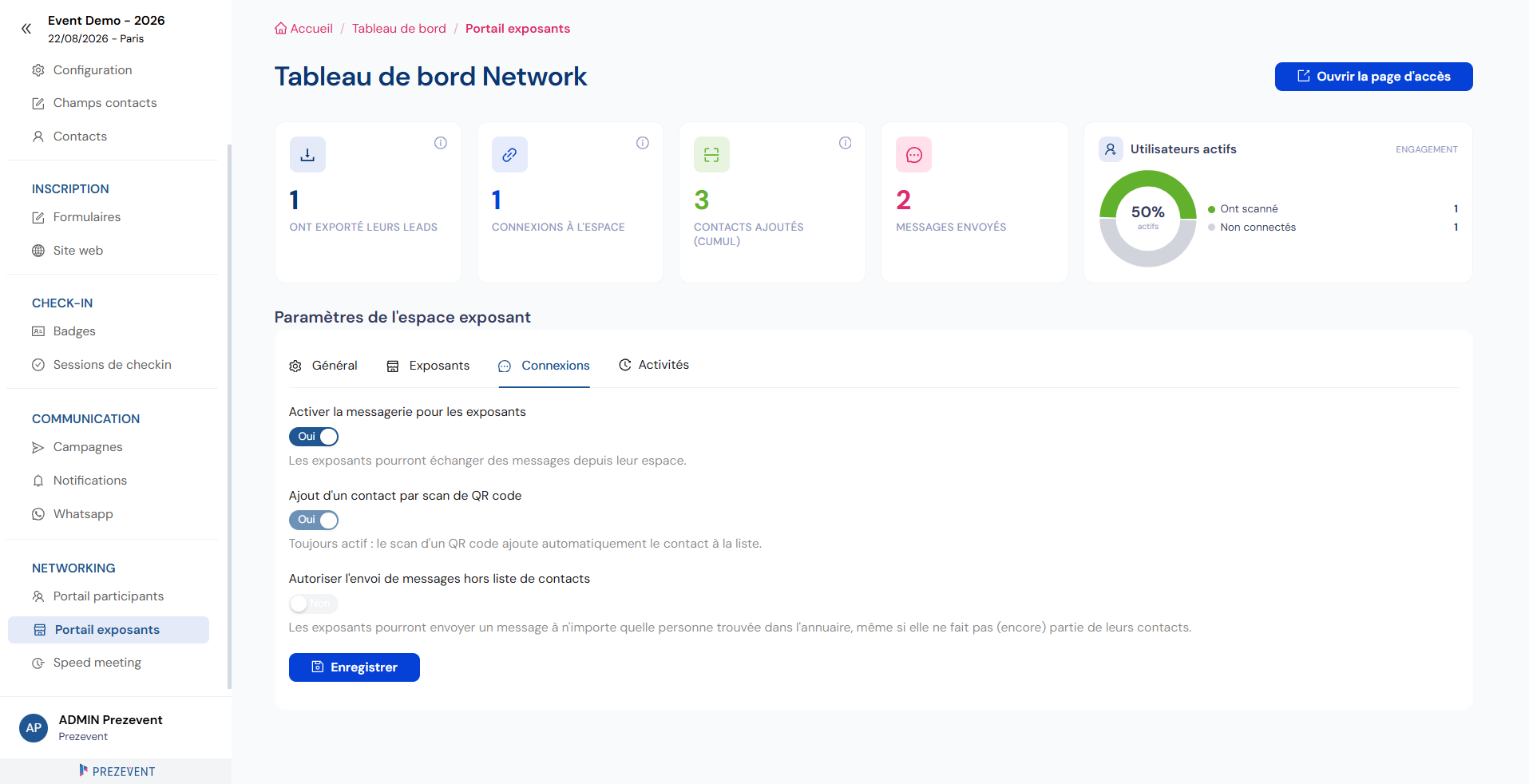Click the home icon in breadcrumb
Image resolution: width=1529 pixels, height=784 pixels.
click(x=280, y=29)
